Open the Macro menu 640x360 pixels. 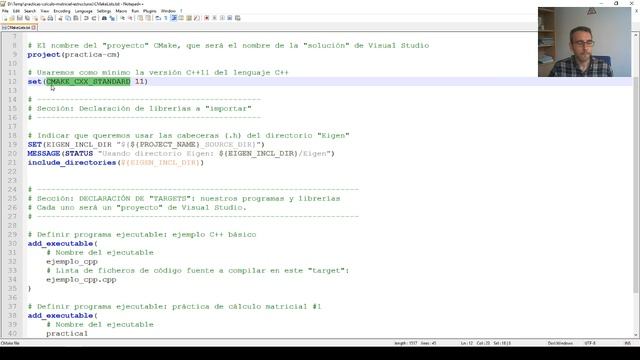121,11
